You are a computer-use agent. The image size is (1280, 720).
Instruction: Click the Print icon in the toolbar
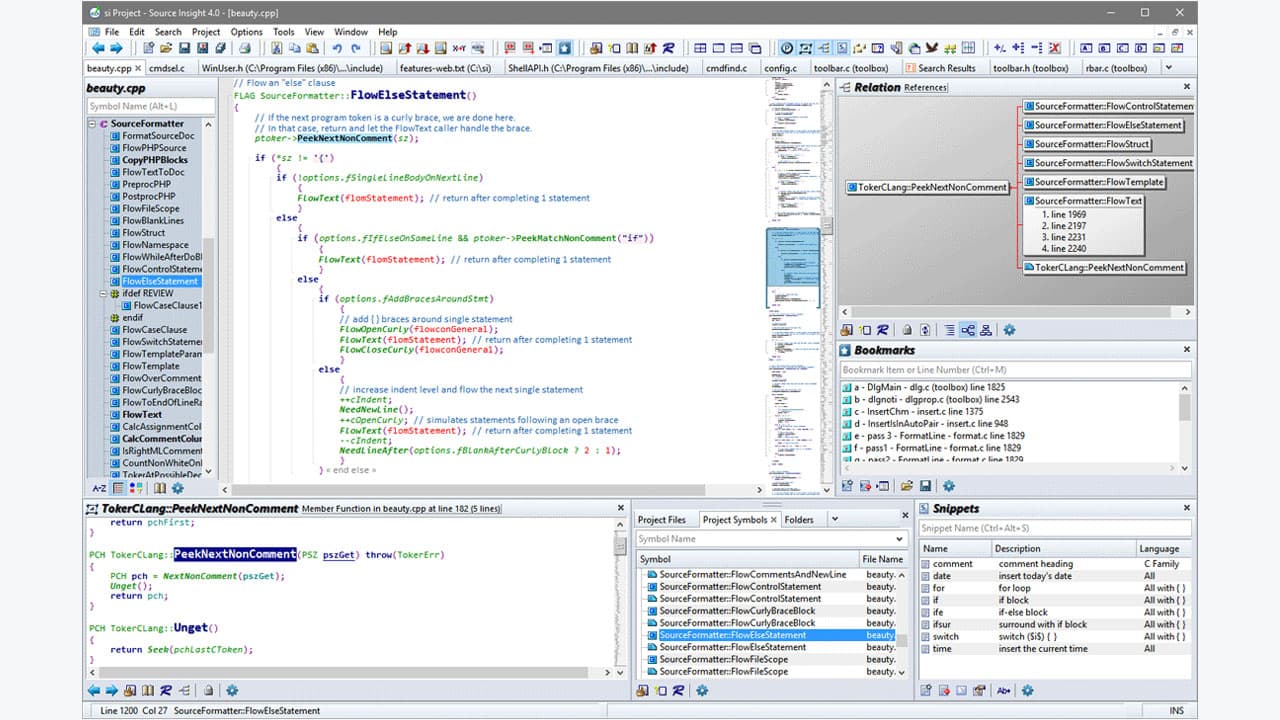tap(243, 47)
